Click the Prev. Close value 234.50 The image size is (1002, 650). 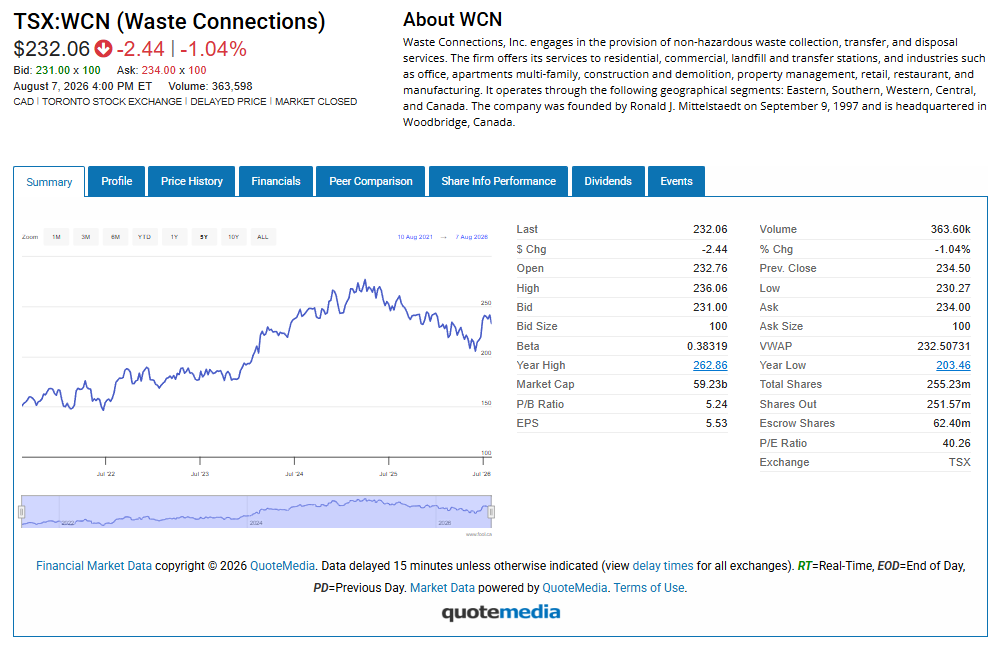(x=953, y=268)
